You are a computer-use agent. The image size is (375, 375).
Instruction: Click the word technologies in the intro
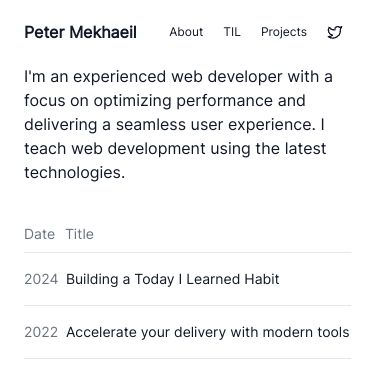point(74,173)
